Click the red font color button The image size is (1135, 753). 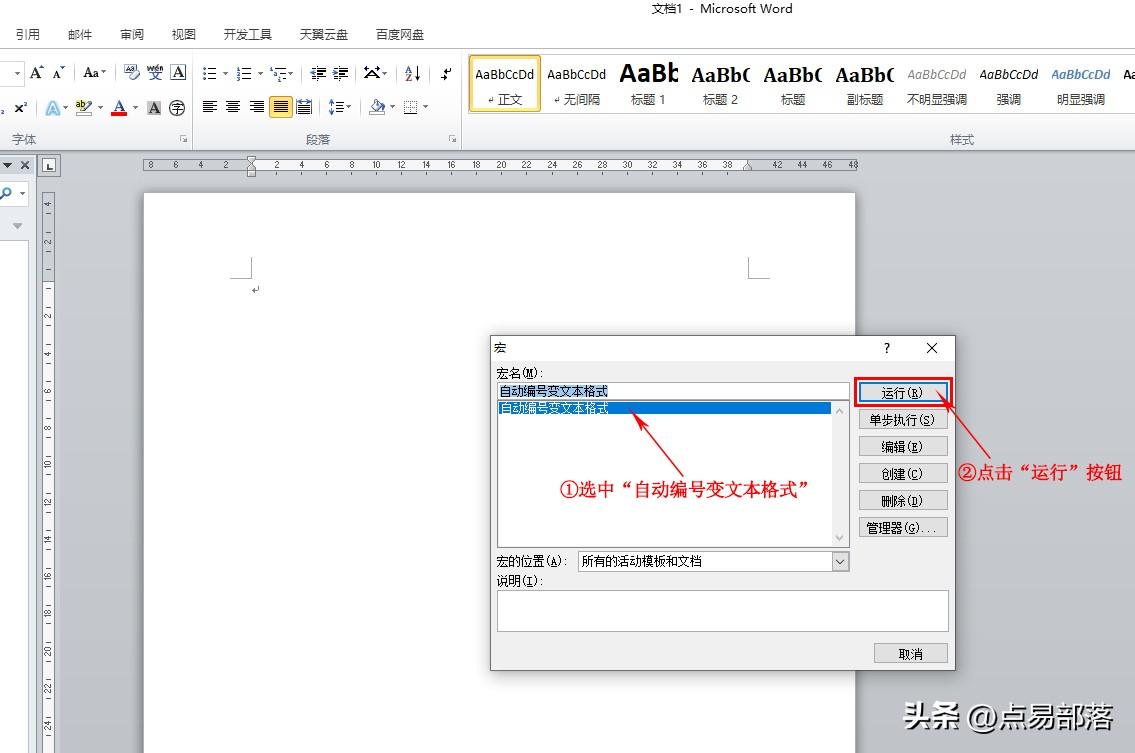(x=119, y=108)
